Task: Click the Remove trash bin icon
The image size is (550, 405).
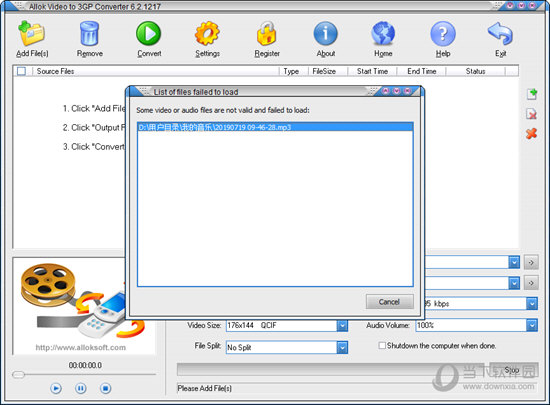Action: [x=89, y=33]
